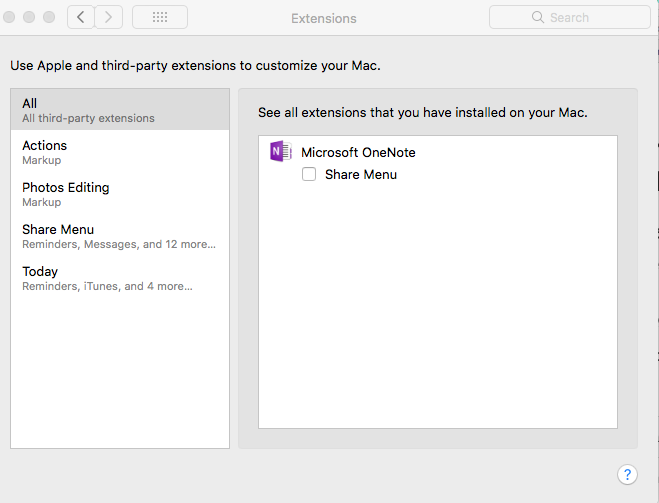This screenshot has height=503, width=659.
Task: Click 'Use Apple and third-party extensions' description
Action: (x=195, y=66)
